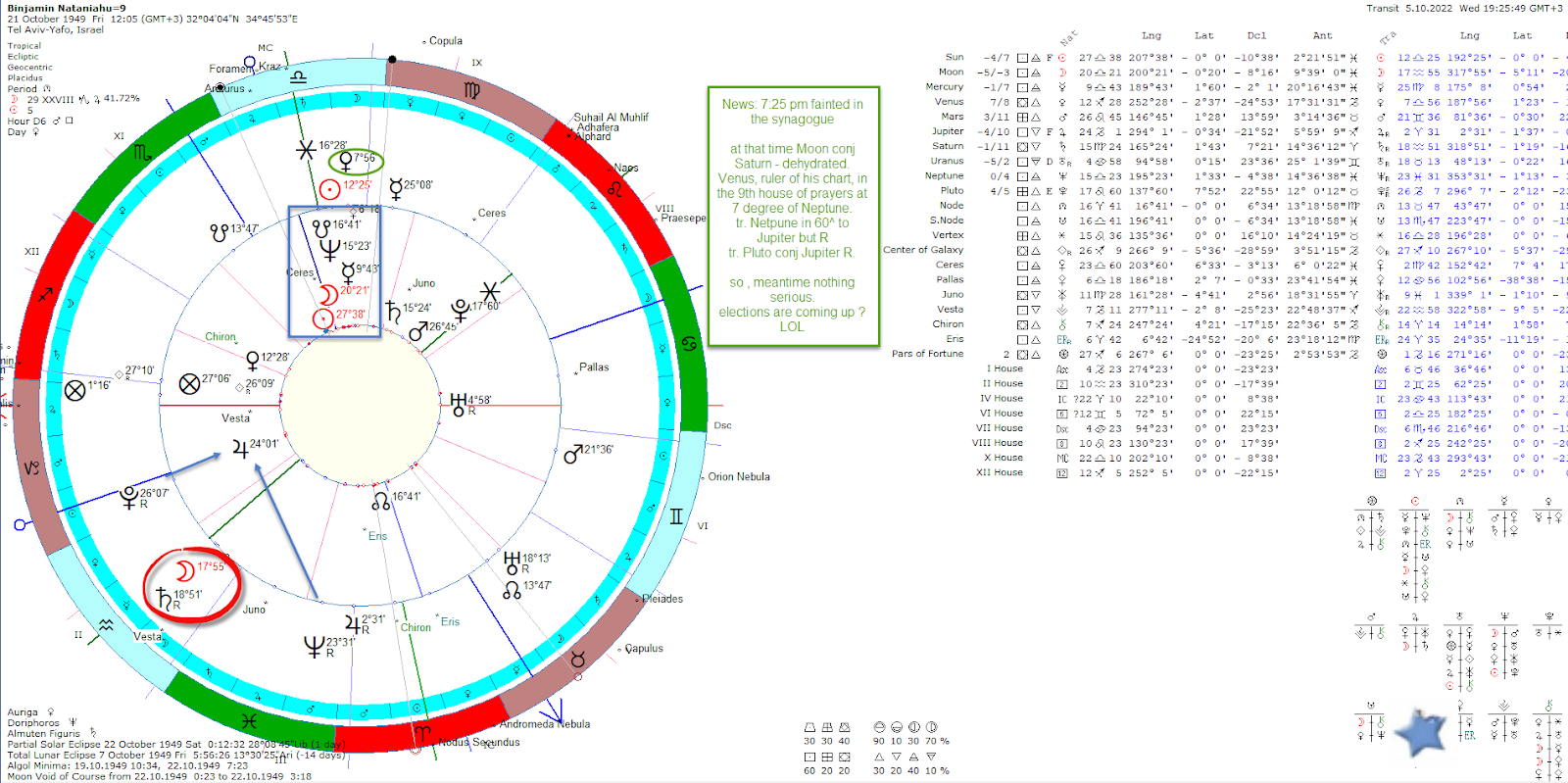
Task: Select the 'Dsc' descendant label
Action: (x=723, y=425)
